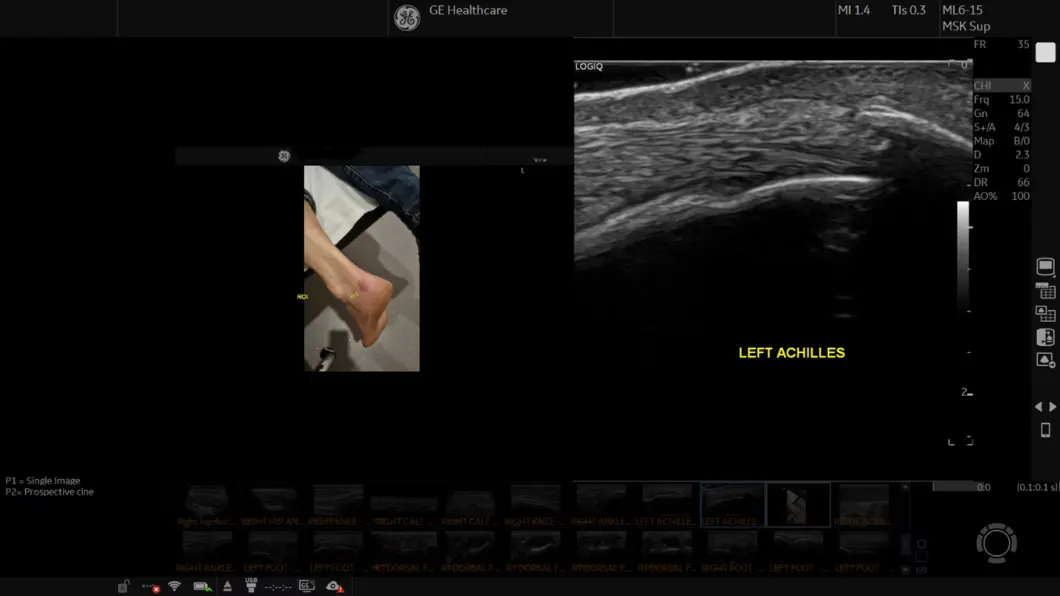Click the Wi-Fi status icon
The image size is (1060, 596).
pos(174,586)
